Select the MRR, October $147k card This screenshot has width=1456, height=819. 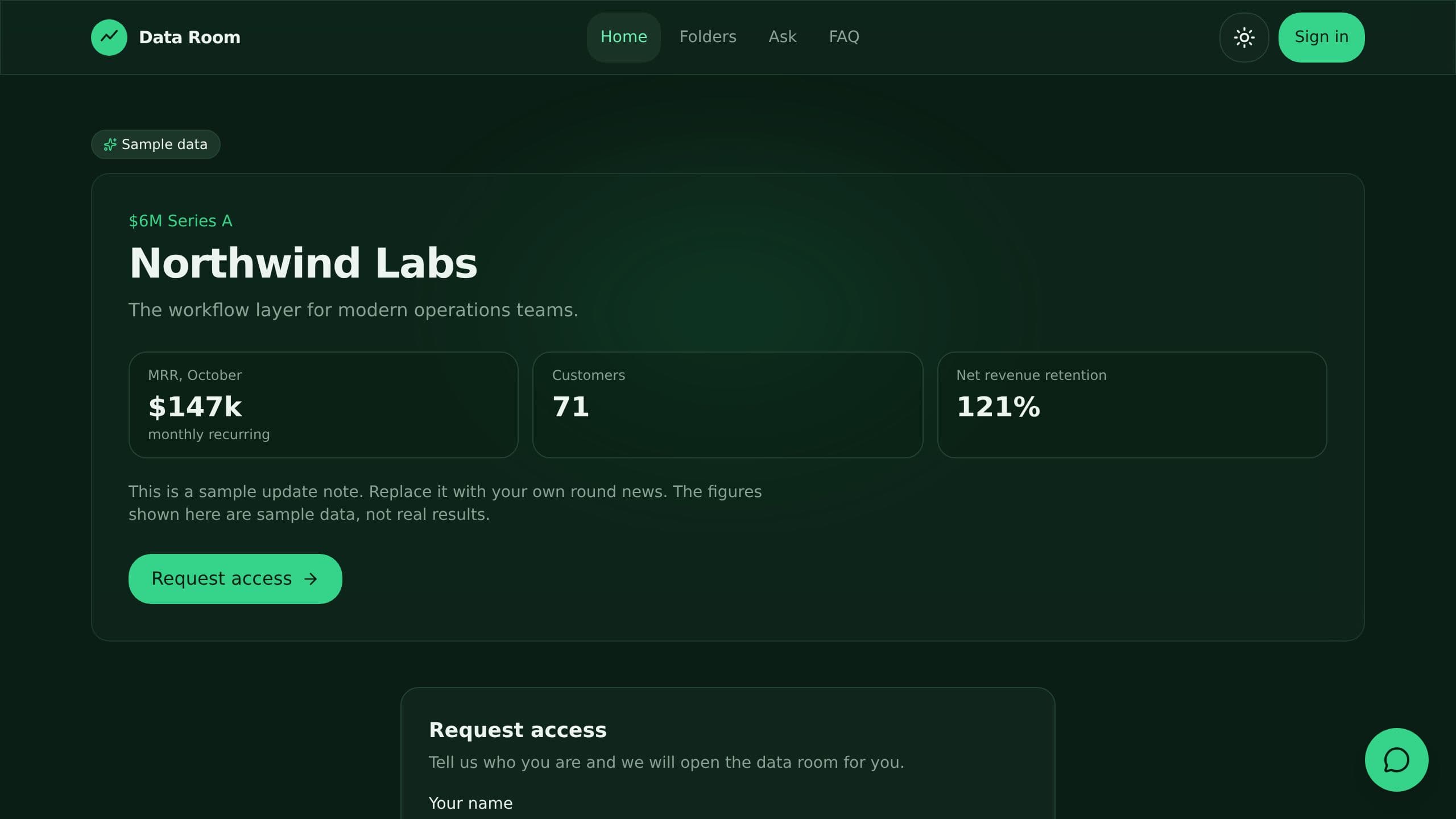[x=323, y=405]
